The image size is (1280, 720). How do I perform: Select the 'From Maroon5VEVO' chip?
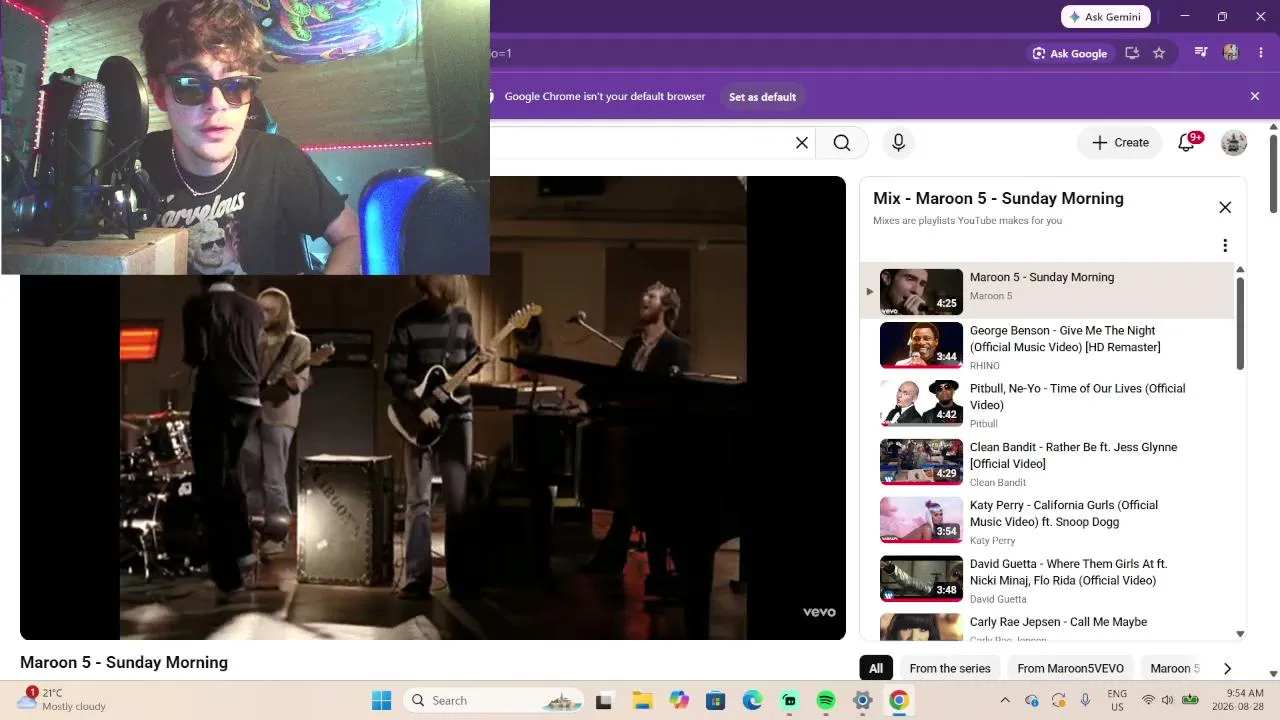pos(1070,668)
